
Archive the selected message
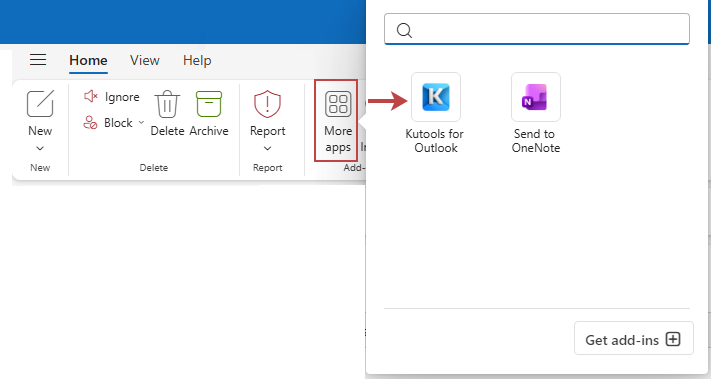tap(209, 113)
